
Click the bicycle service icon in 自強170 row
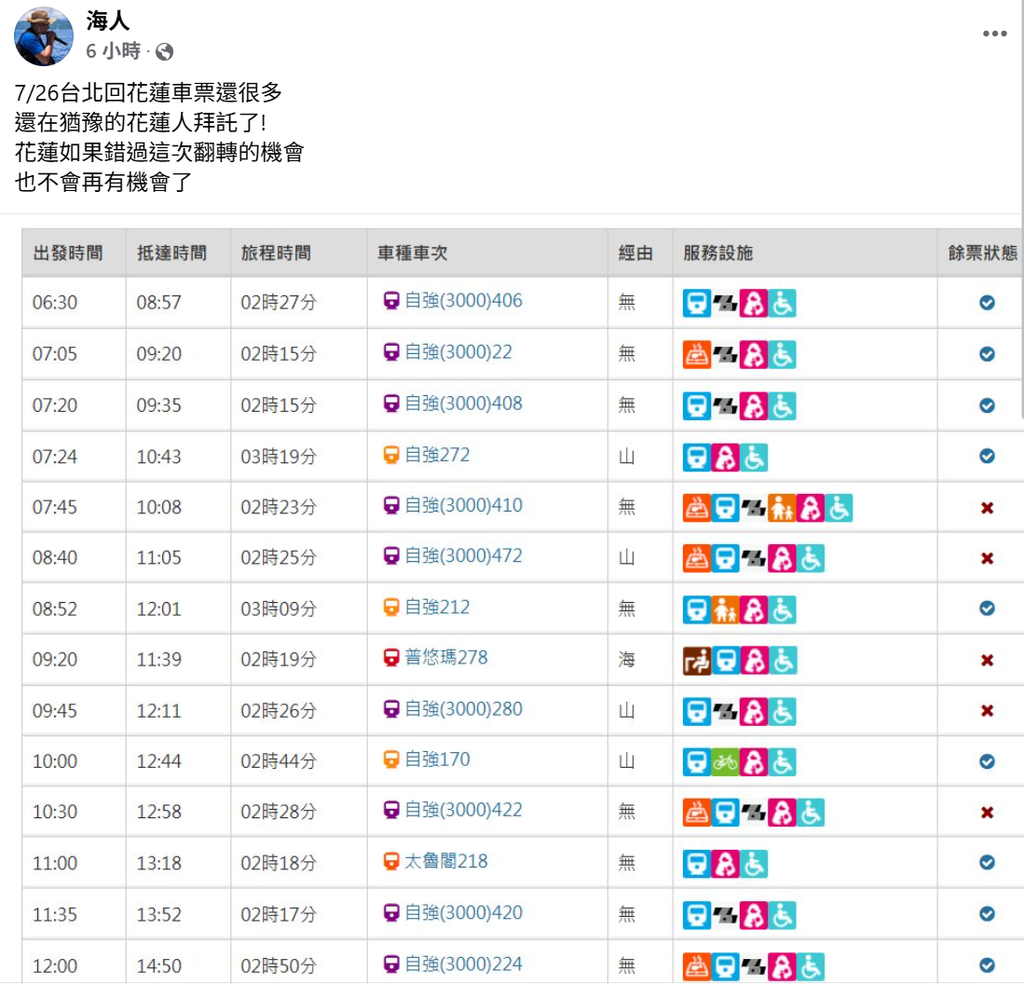click(x=725, y=762)
